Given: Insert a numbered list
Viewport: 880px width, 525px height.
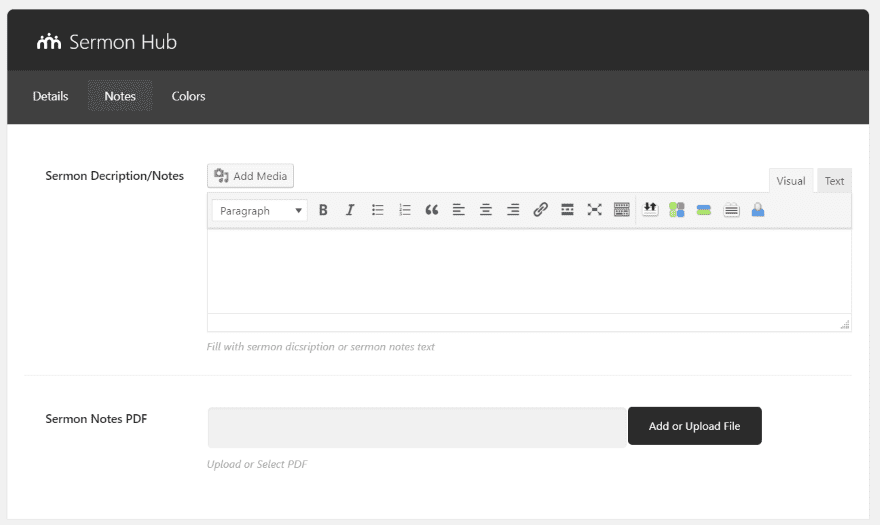Looking at the screenshot, I should coord(405,210).
